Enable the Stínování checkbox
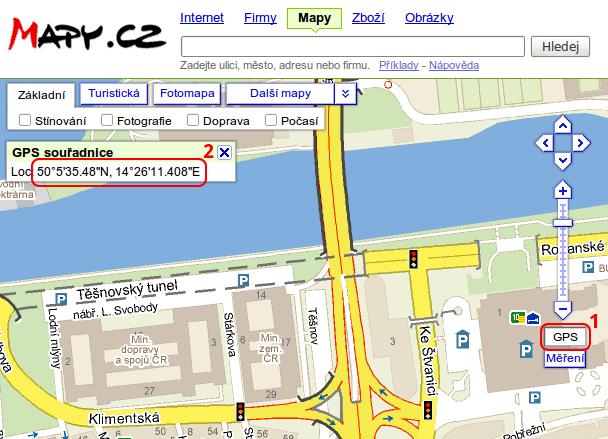The image size is (608, 439). [x=25, y=120]
